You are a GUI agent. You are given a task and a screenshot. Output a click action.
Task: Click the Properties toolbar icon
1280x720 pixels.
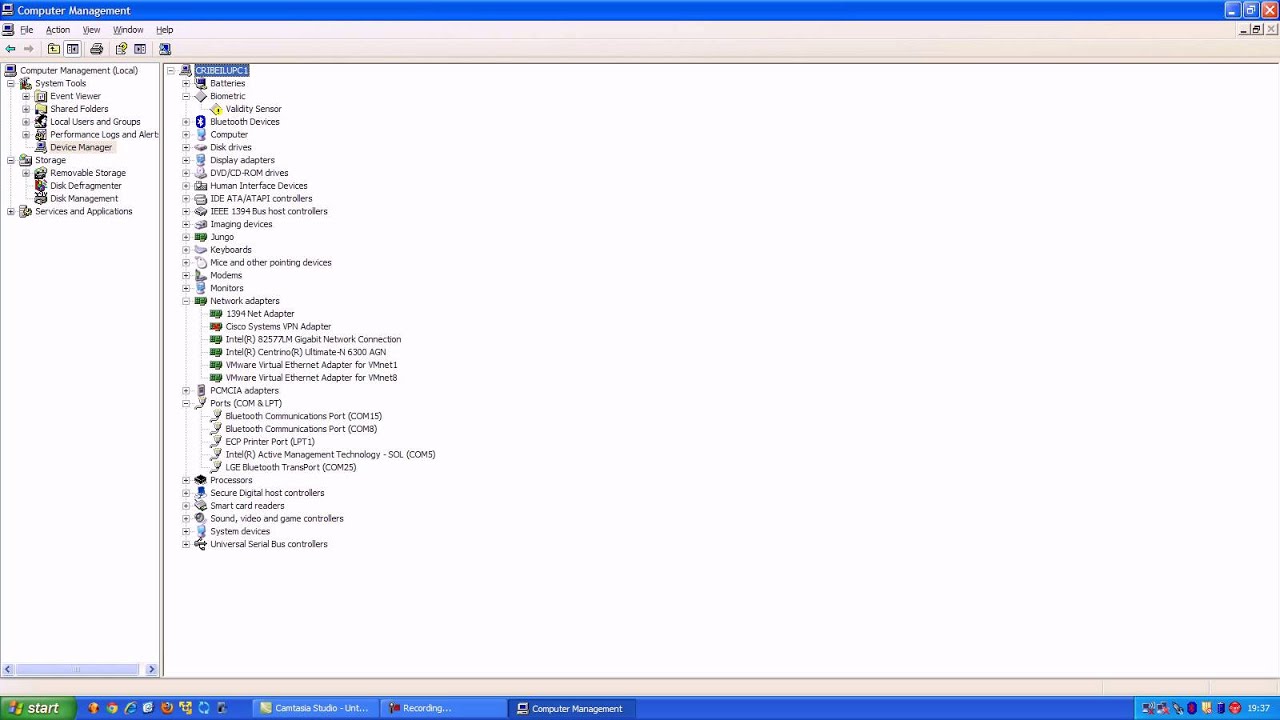121,48
